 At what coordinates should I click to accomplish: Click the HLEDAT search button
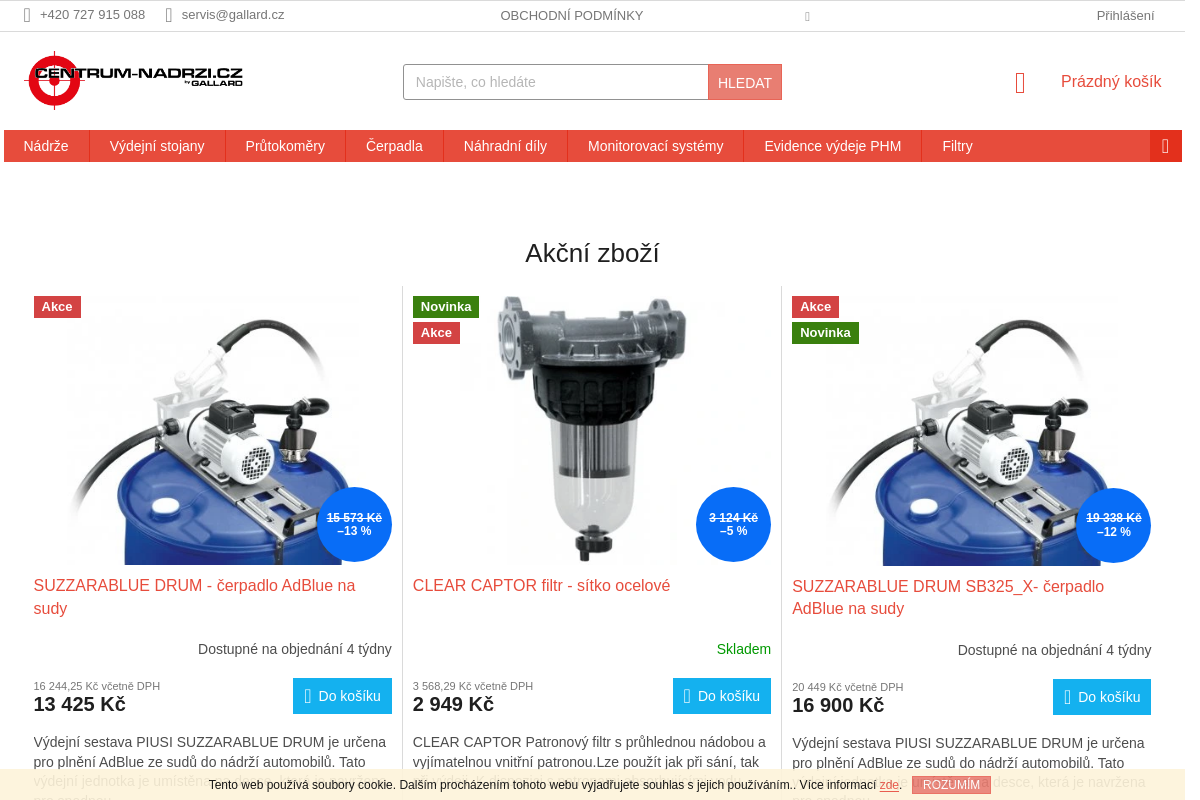click(x=745, y=82)
